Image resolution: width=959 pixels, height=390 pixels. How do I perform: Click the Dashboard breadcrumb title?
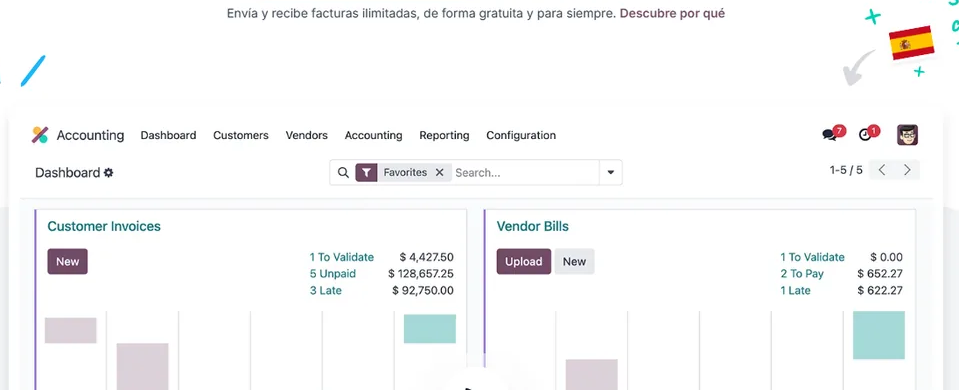tap(67, 172)
